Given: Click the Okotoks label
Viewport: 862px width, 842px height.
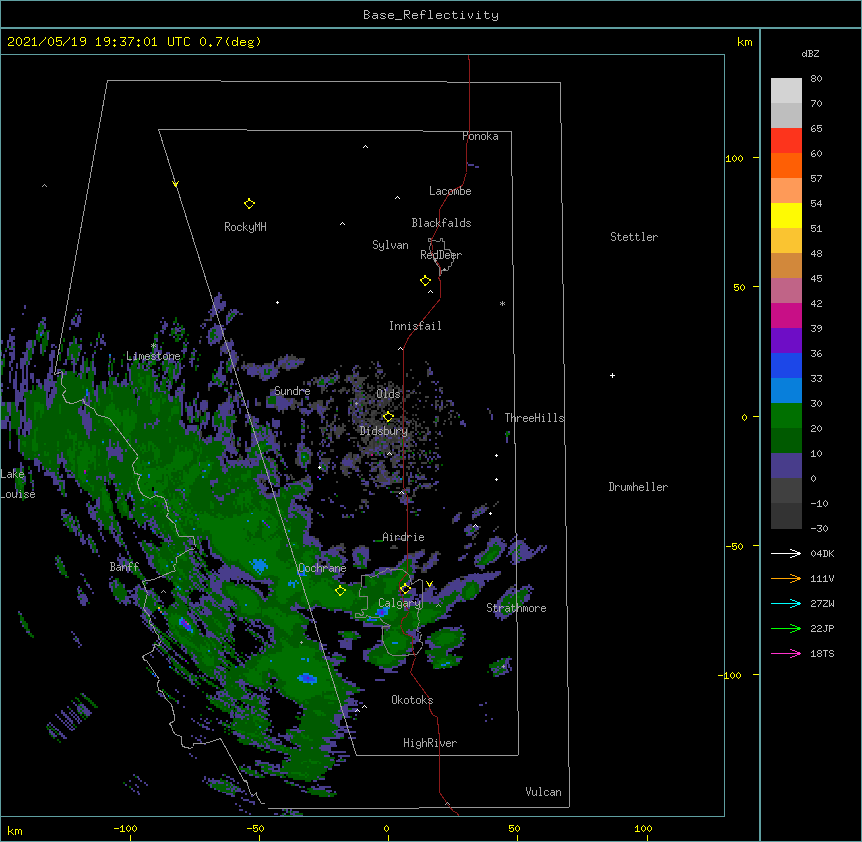Looking at the screenshot, I should [412, 700].
